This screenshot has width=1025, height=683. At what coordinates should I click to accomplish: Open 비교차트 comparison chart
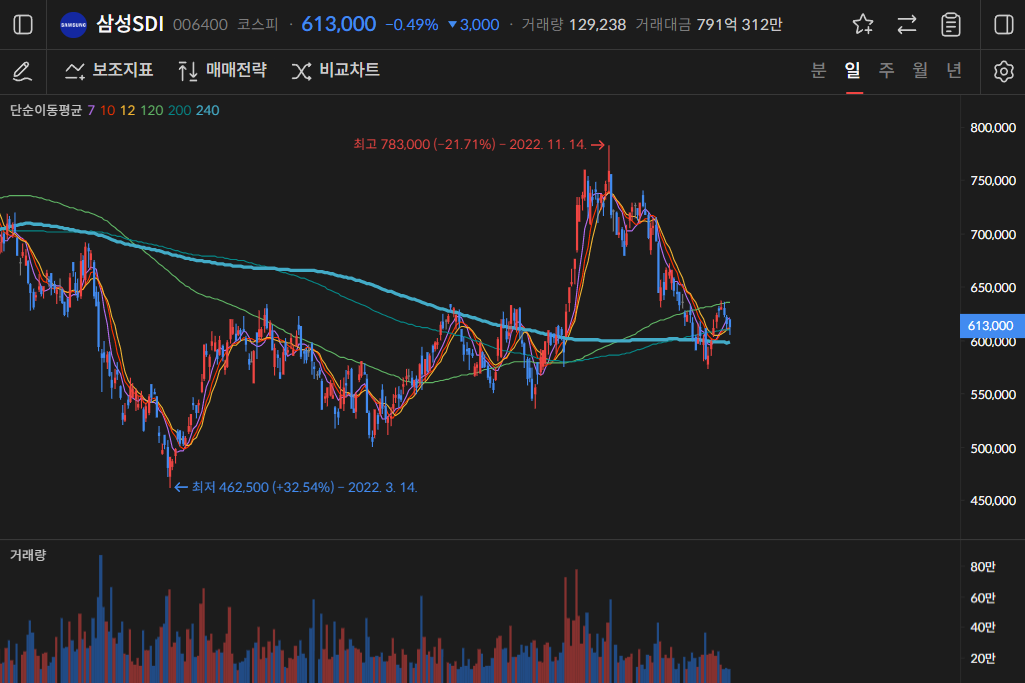tap(336, 70)
